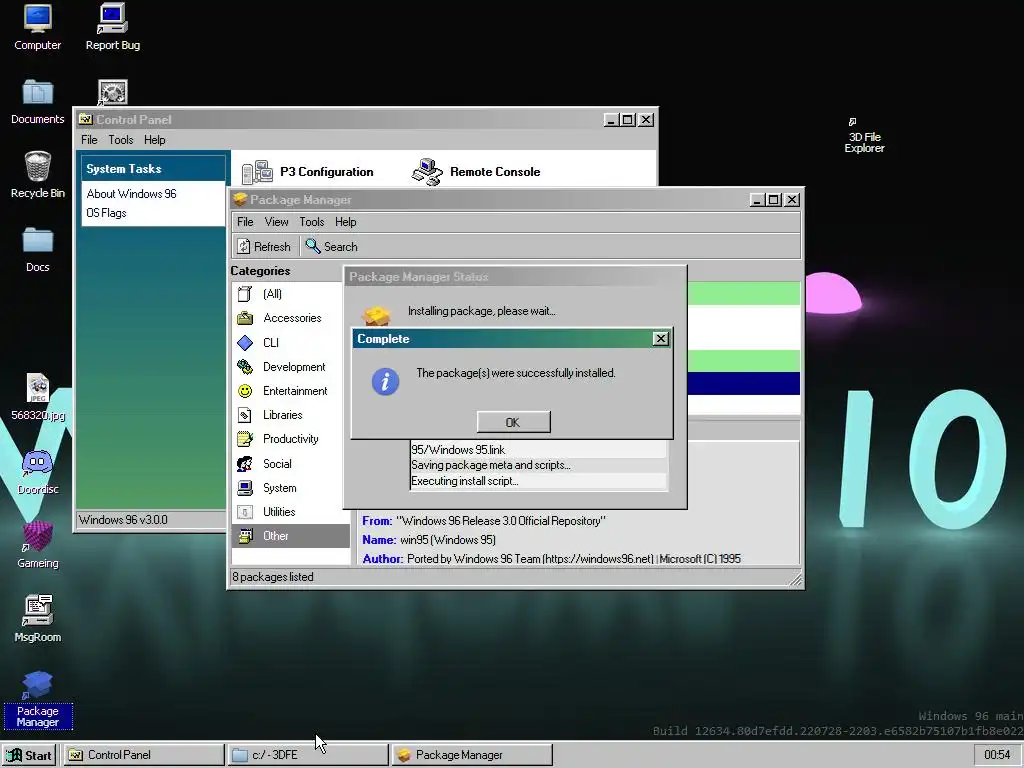Select the dark blue highlighted package row
1024x768 pixels.
click(x=744, y=383)
